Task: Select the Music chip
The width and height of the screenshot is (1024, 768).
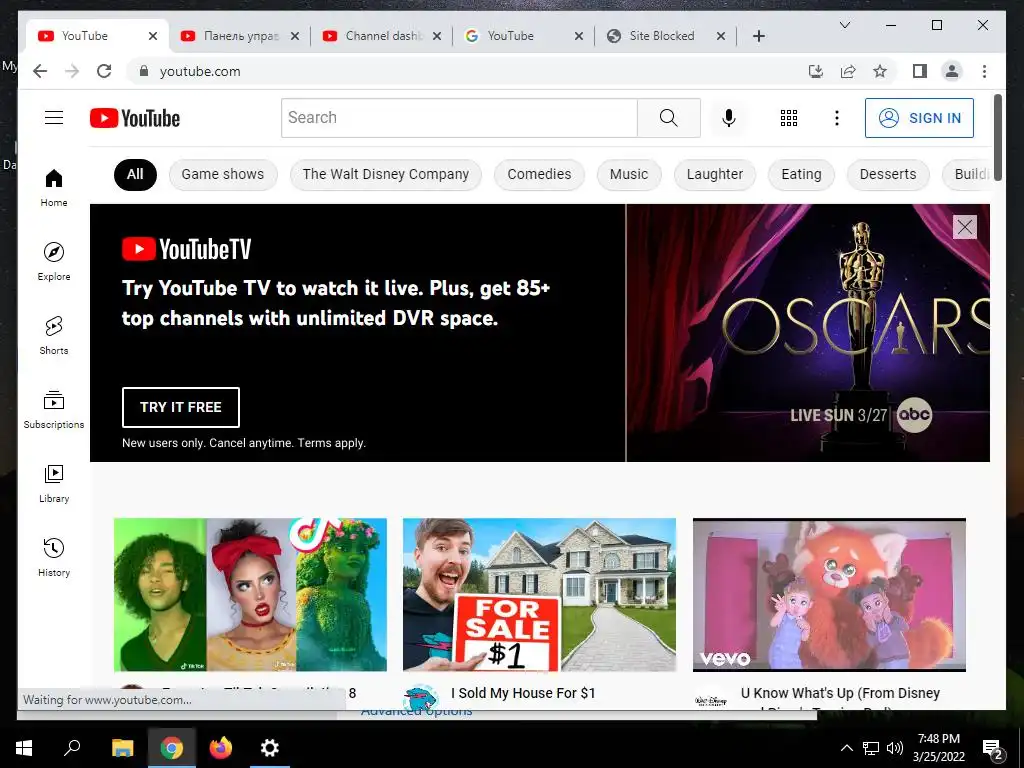Action: point(628,174)
